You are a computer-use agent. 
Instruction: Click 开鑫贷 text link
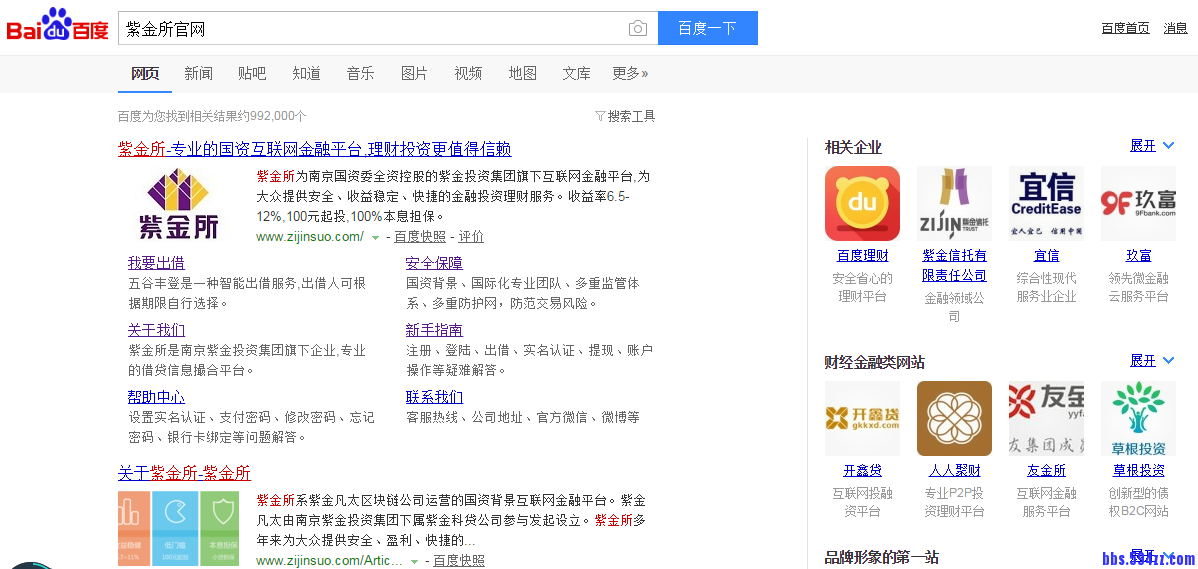tap(862, 470)
